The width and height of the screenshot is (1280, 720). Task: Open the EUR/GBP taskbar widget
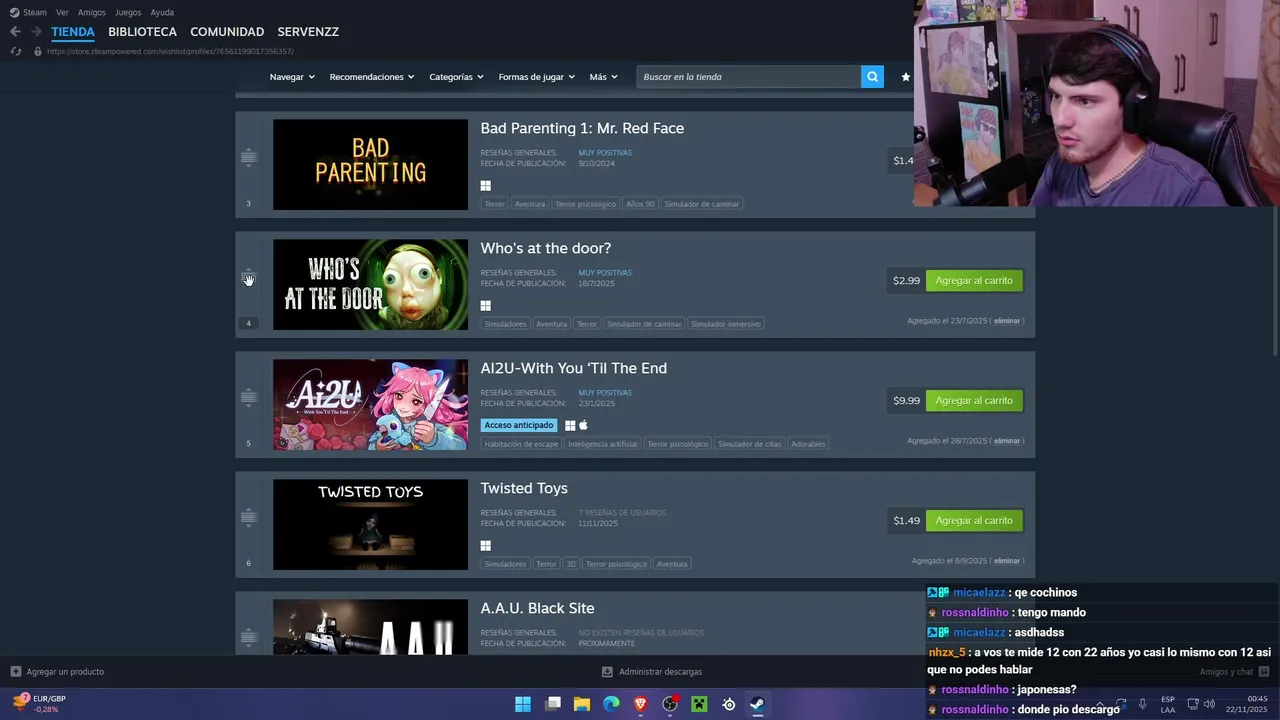click(x=40, y=704)
